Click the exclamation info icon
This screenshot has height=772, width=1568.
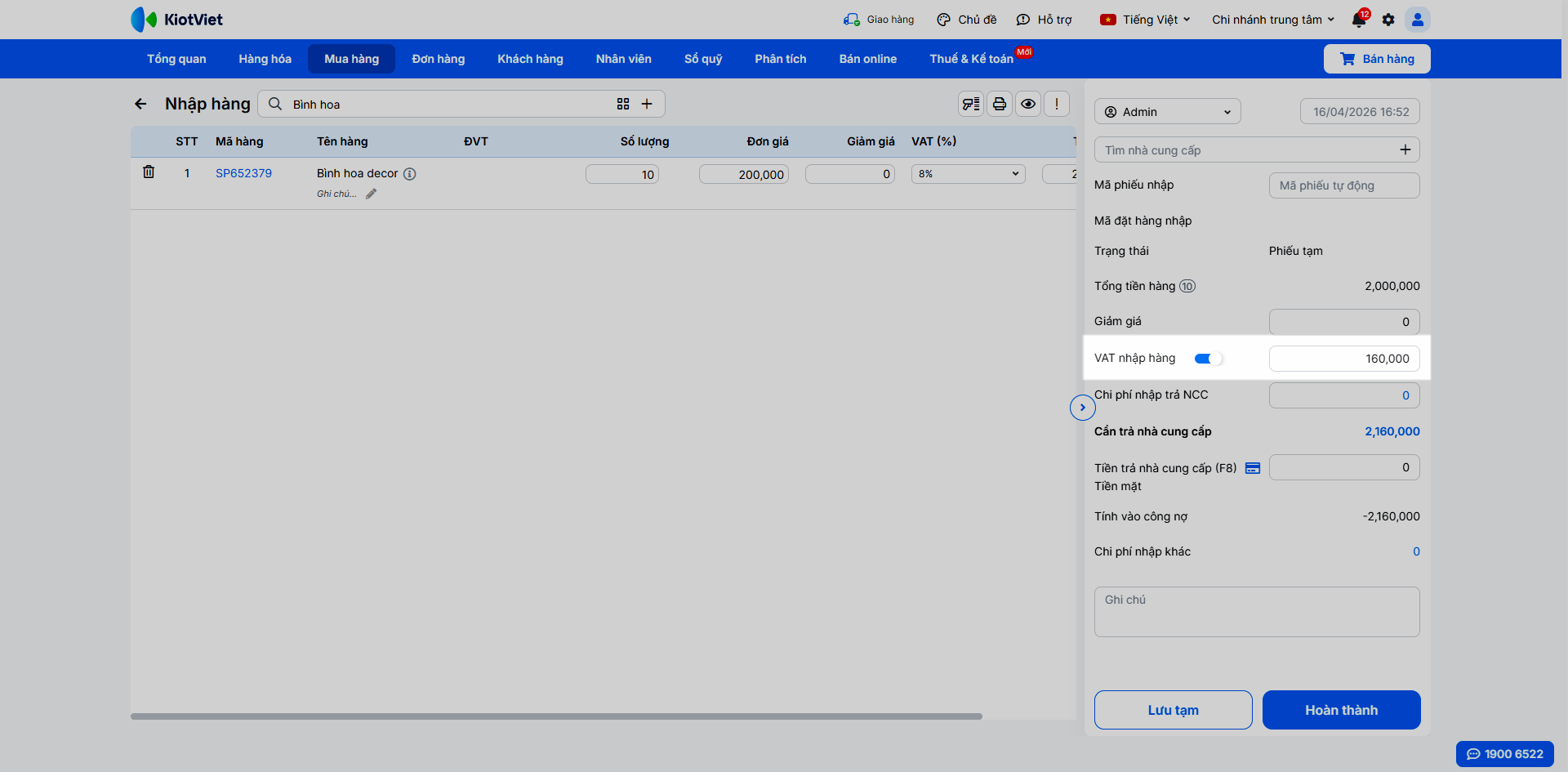pyautogui.click(x=1057, y=104)
